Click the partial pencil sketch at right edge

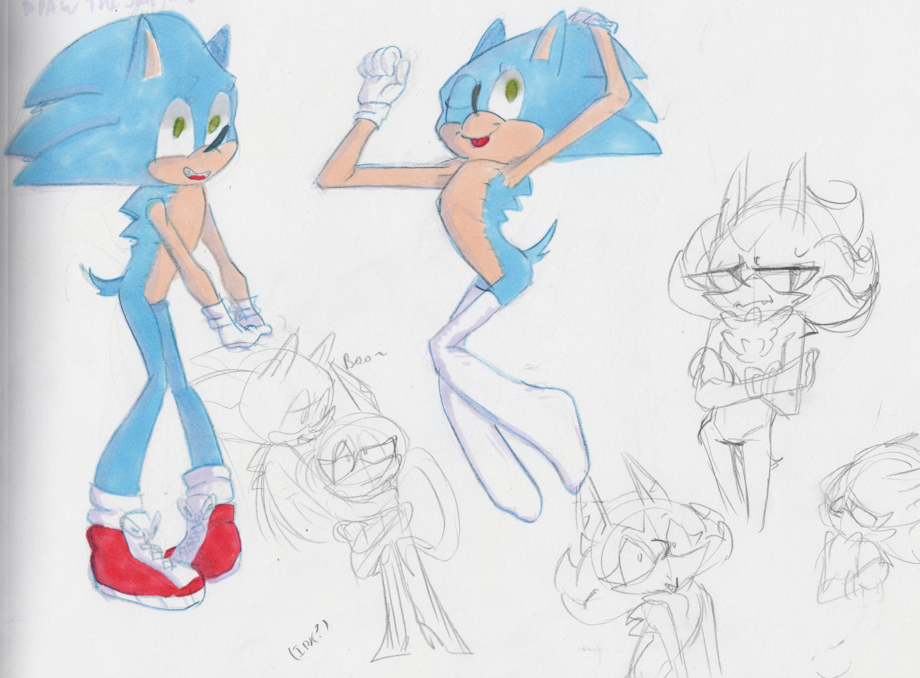[x=870, y=520]
